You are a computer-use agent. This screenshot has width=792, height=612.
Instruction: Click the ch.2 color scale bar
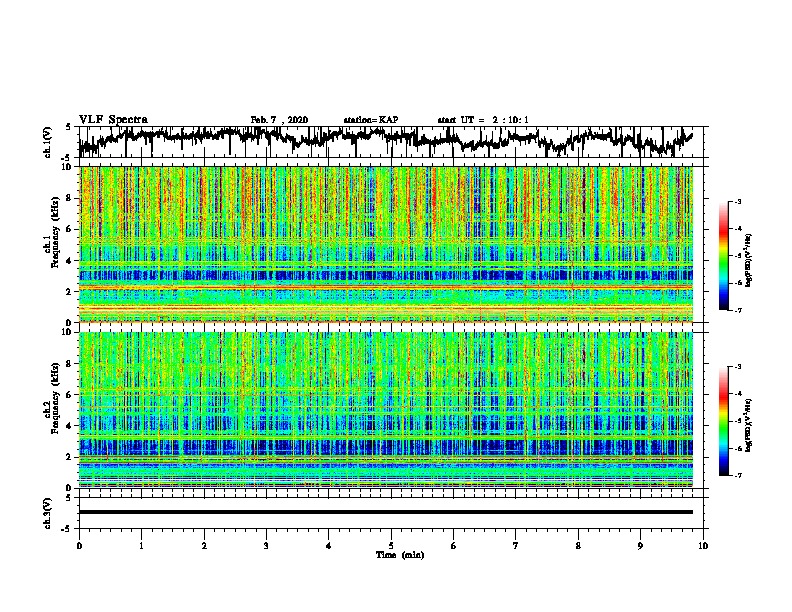[x=723, y=421]
